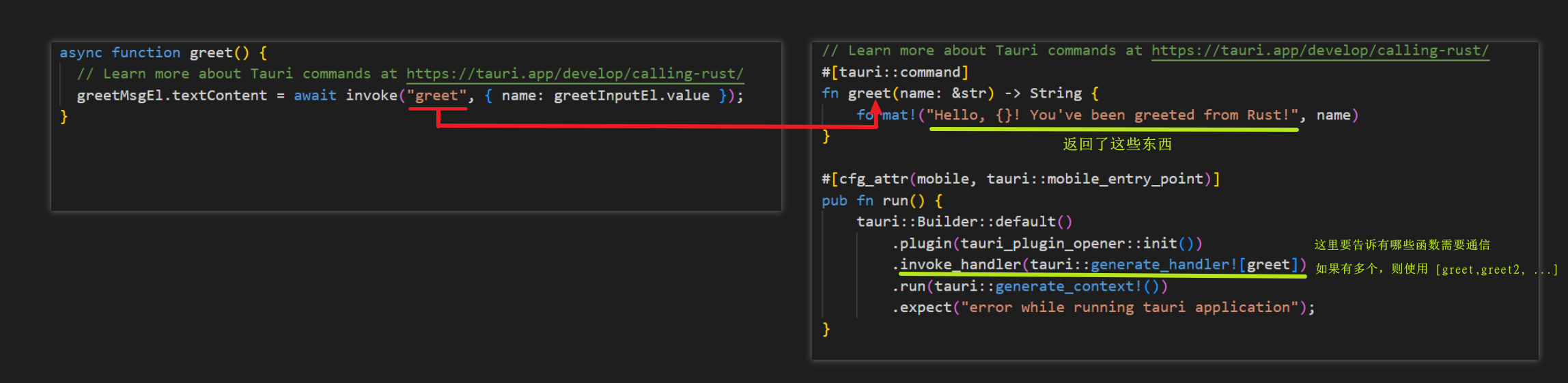This screenshot has height=383, width=1568.
Task: Click the red-underlined "greet" string in invoke
Action: pos(436,96)
